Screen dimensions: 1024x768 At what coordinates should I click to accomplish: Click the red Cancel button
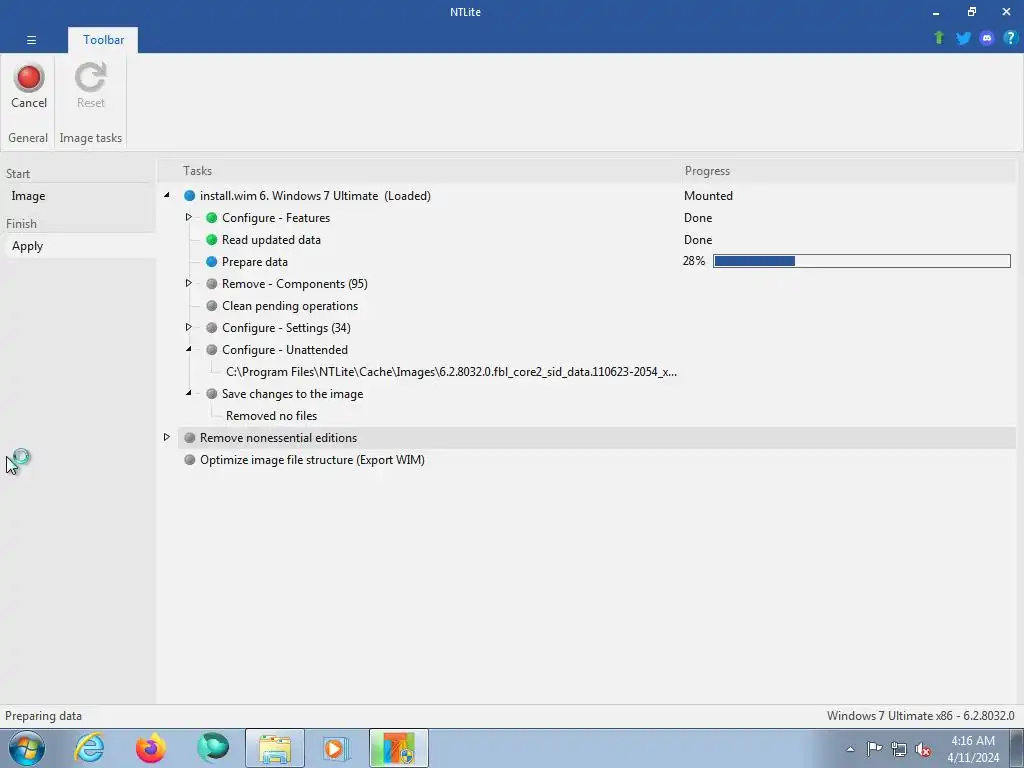[29, 86]
